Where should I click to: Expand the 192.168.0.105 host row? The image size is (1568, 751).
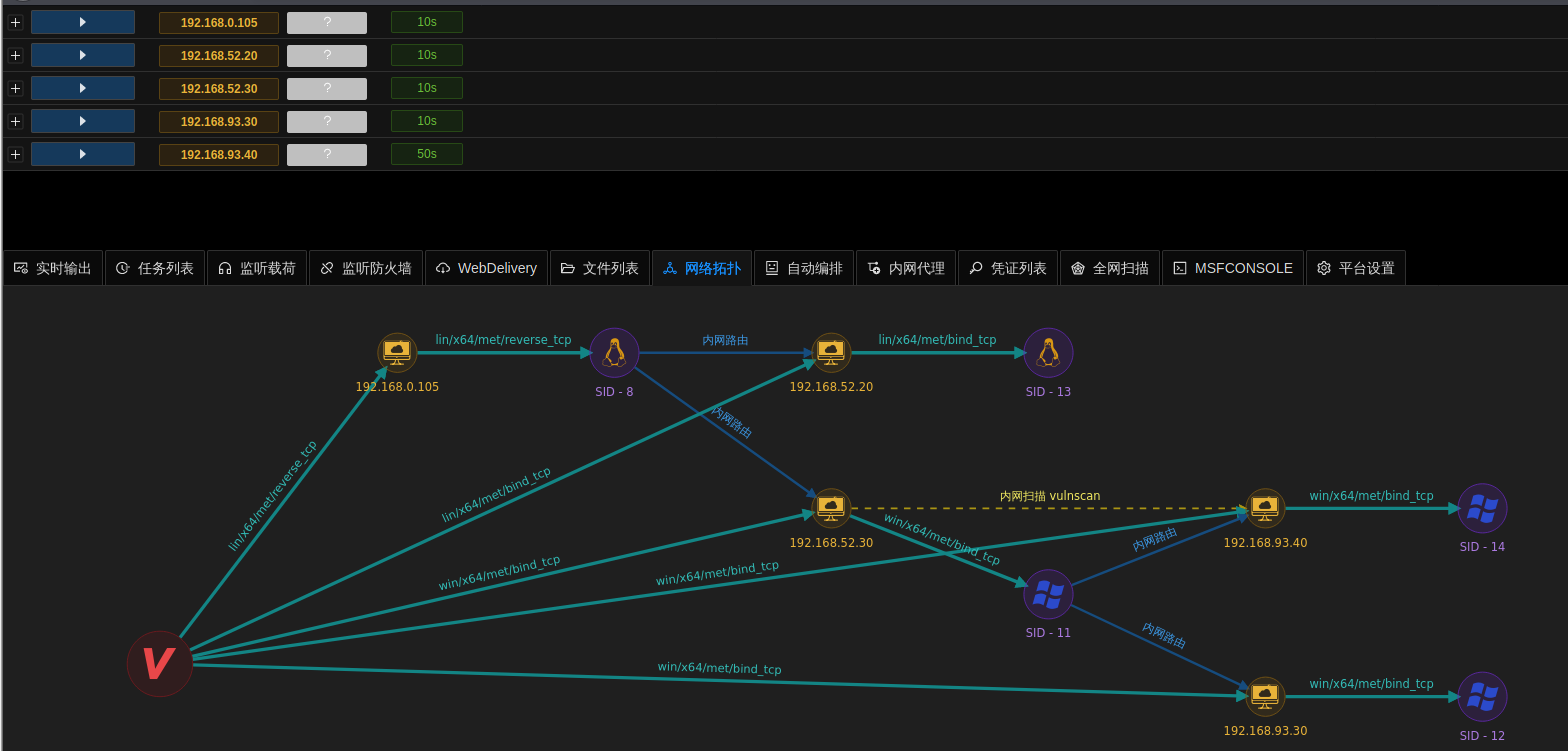tap(15, 22)
